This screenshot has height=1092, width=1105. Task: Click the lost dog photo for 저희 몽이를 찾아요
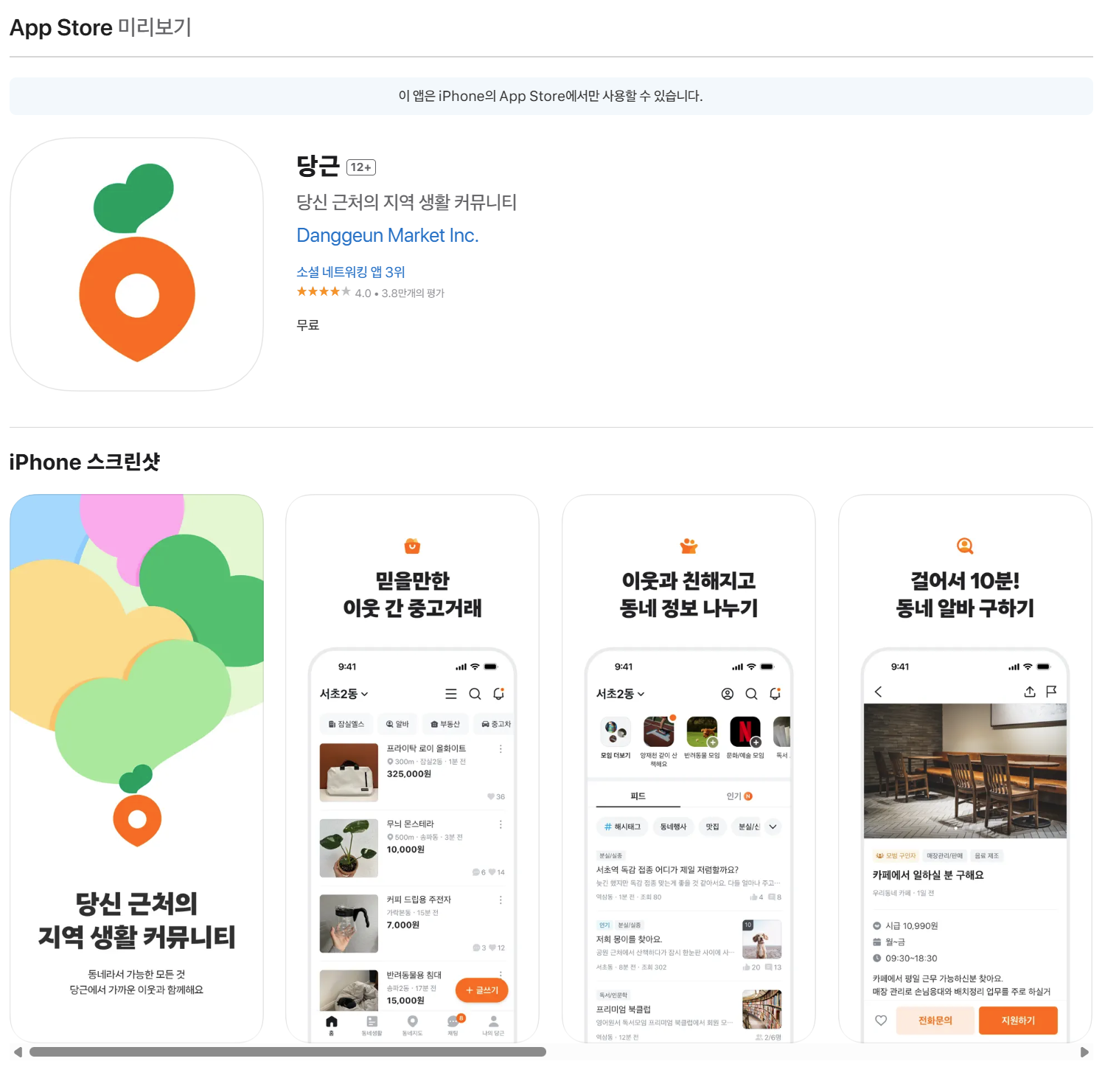pos(761,939)
